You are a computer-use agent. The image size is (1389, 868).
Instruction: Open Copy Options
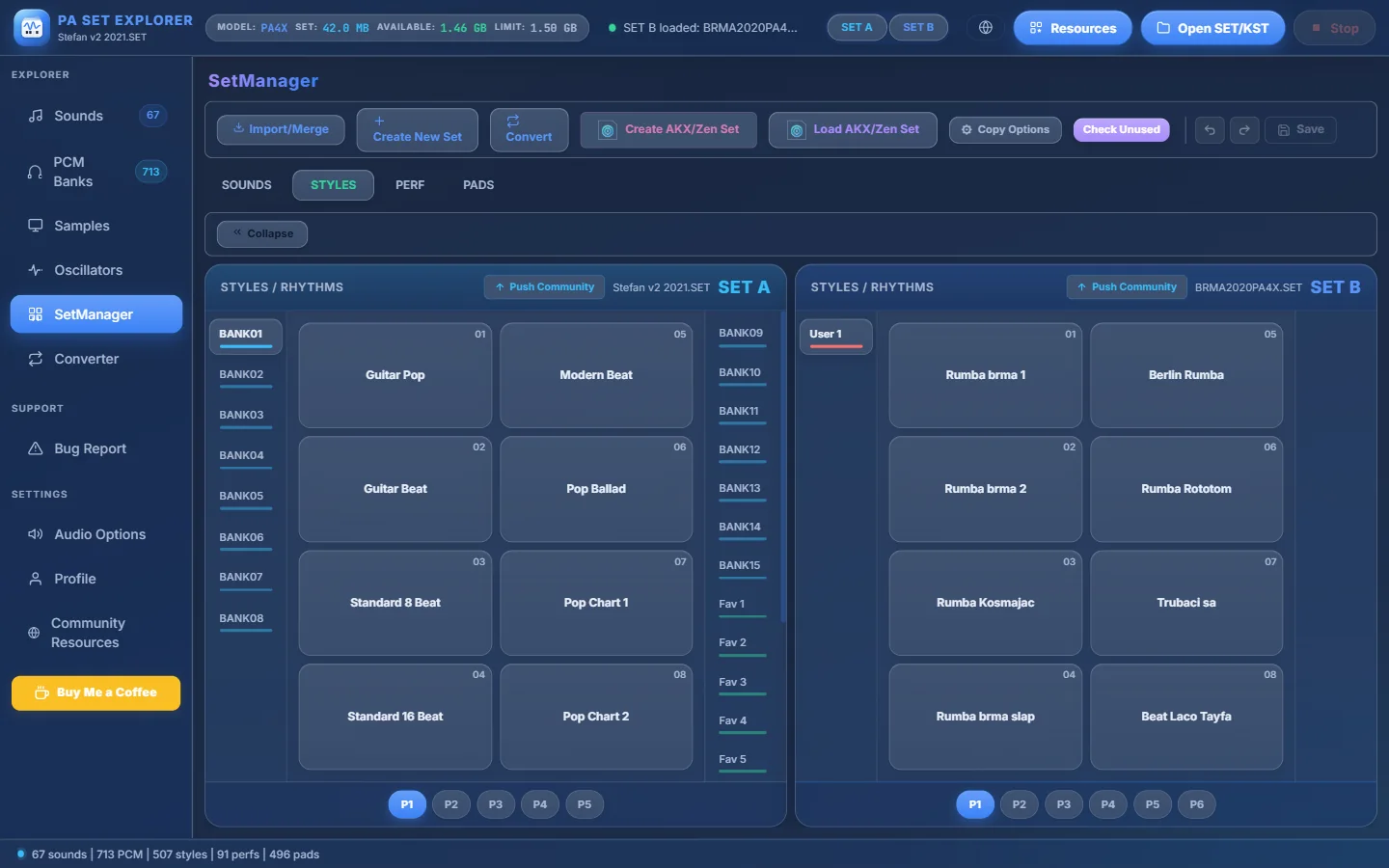(x=1005, y=129)
